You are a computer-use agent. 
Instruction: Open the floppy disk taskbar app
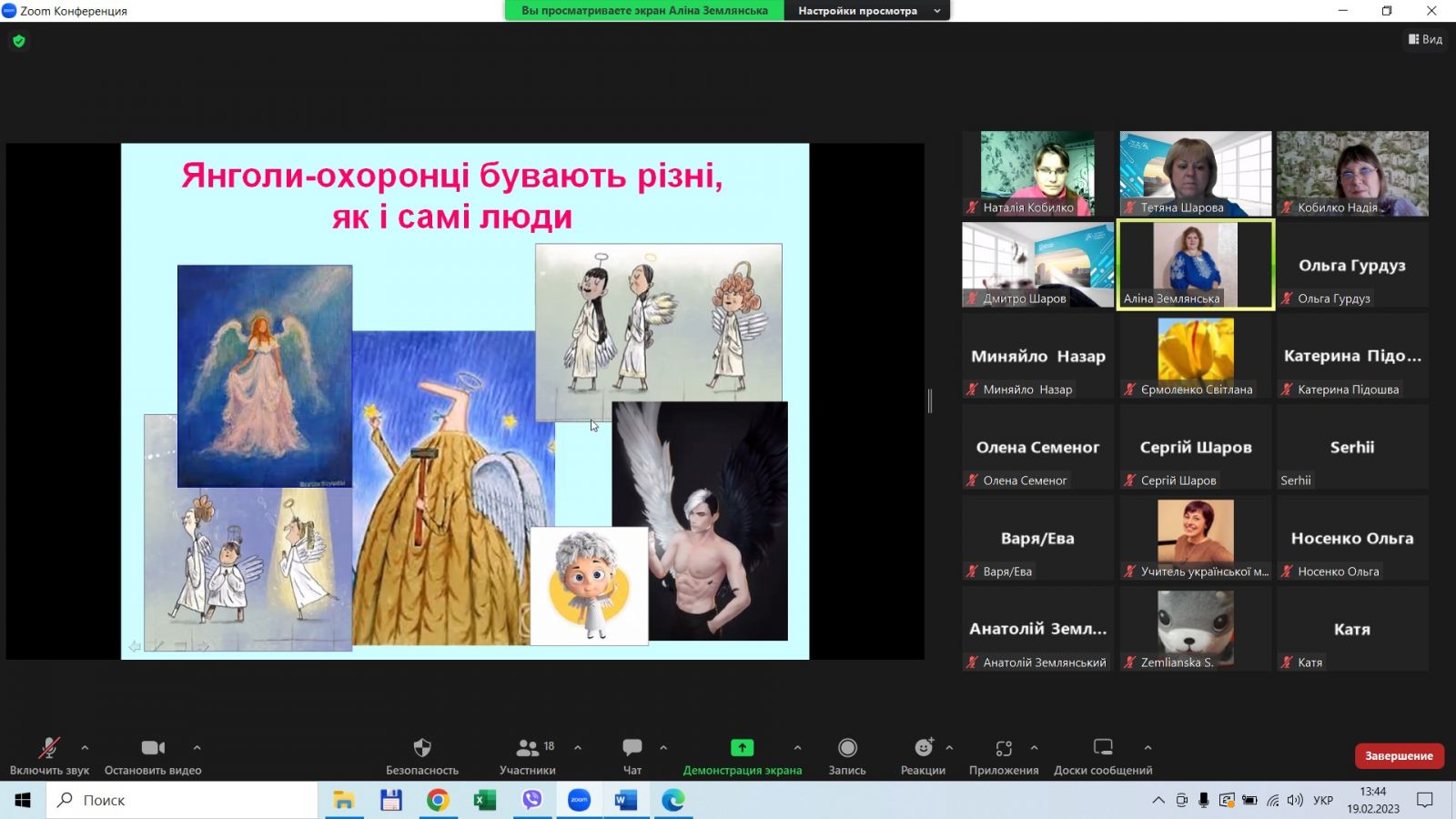click(x=391, y=800)
